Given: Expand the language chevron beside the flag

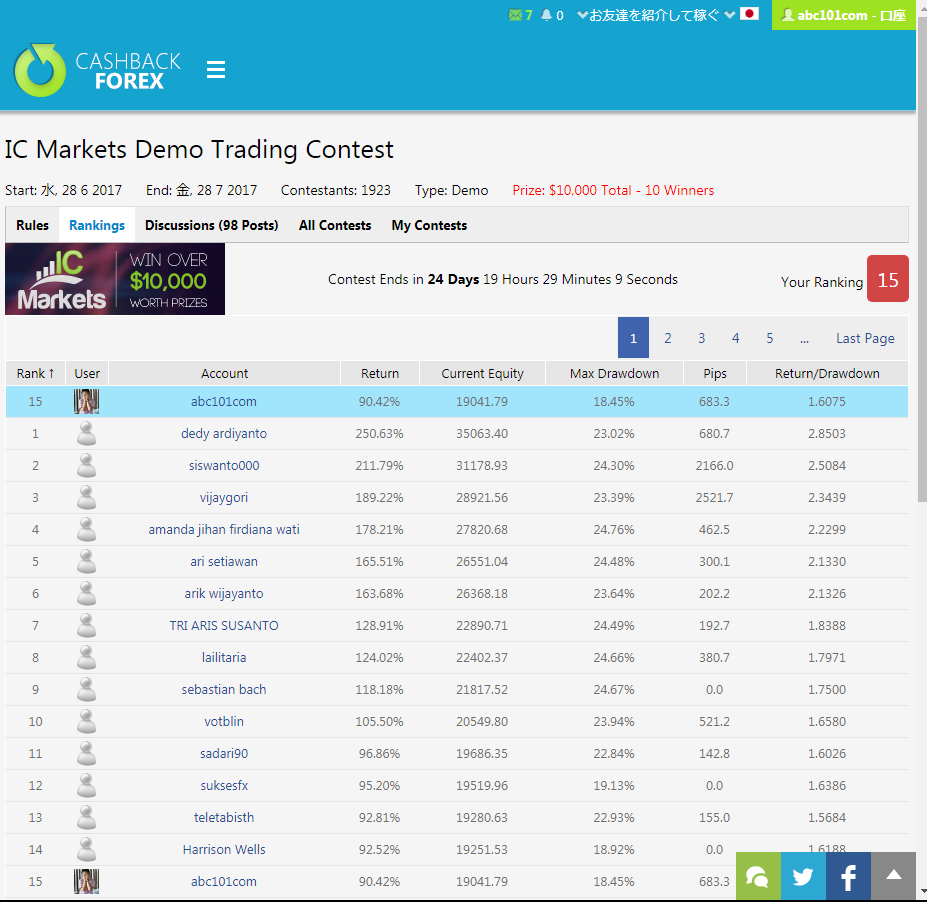Looking at the screenshot, I should [x=730, y=15].
